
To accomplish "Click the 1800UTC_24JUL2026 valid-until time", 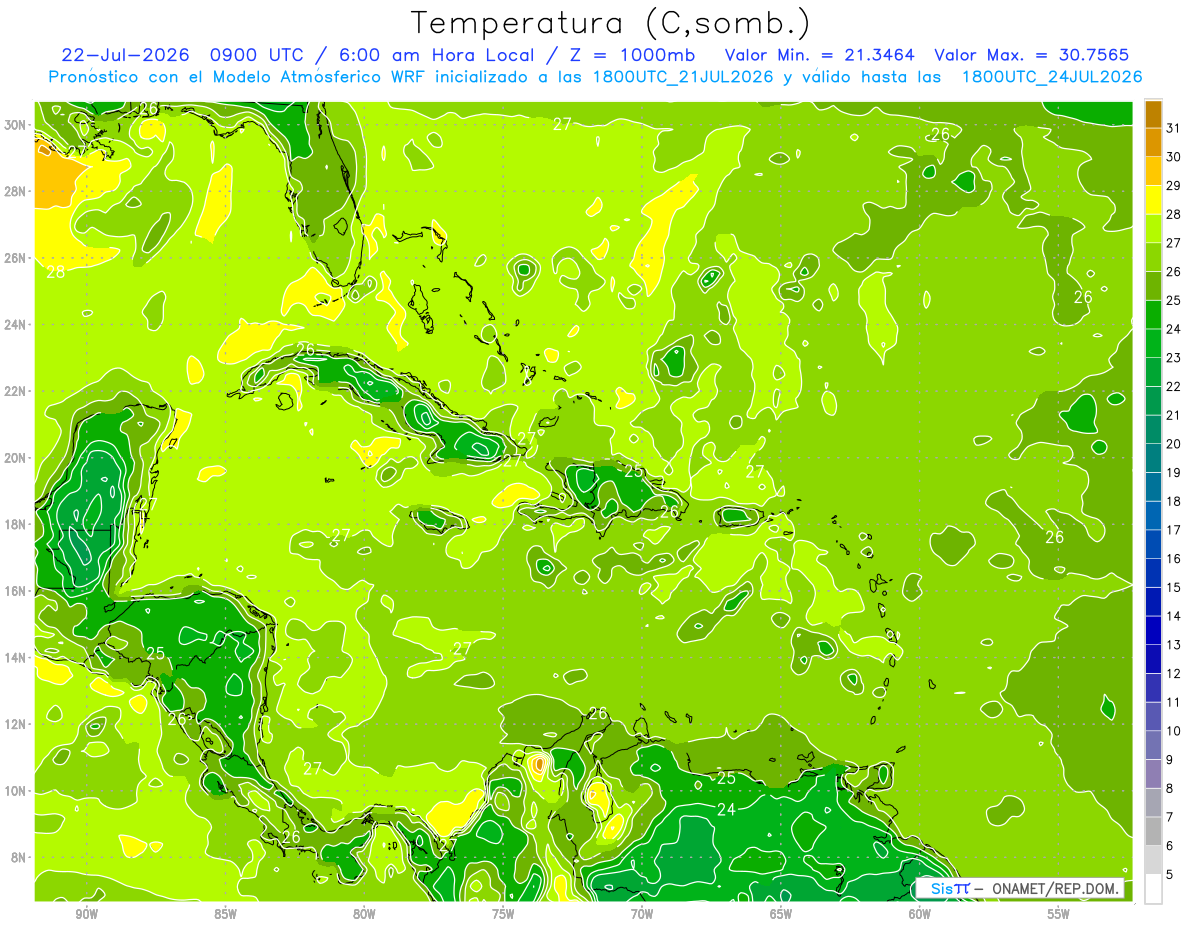I will 1052,77.
